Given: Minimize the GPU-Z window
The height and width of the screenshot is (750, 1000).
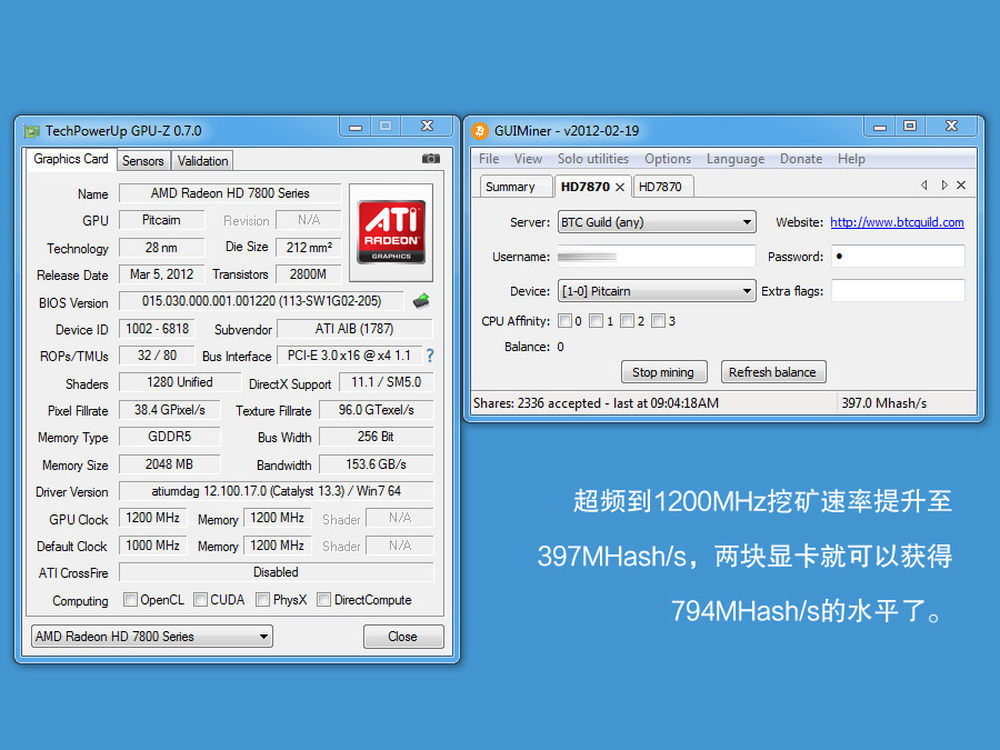Looking at the screenshot, I should point(355,127).
